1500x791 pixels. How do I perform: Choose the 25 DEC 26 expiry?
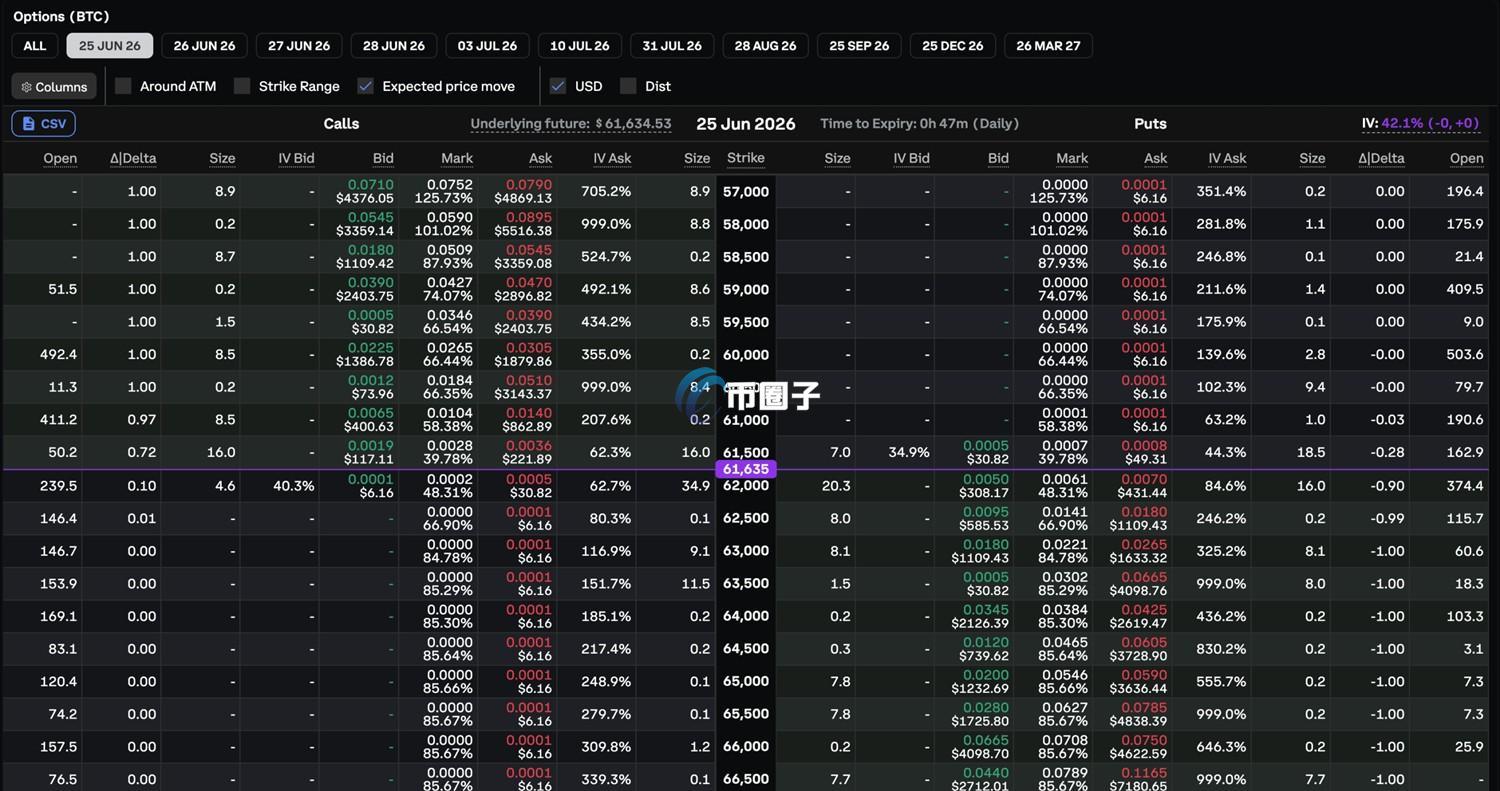953,46
